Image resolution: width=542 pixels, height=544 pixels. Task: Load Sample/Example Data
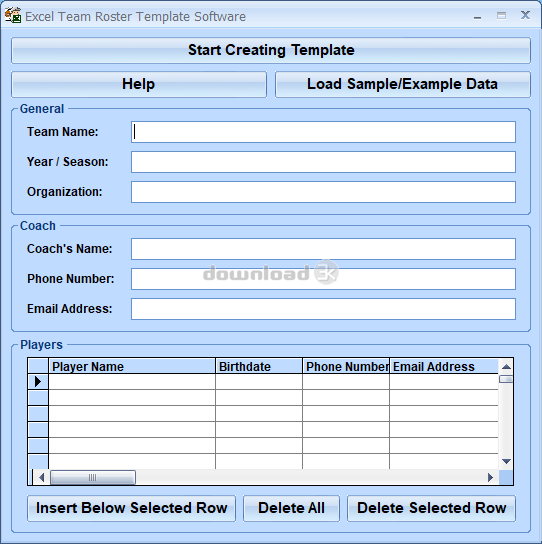point(403,84)
